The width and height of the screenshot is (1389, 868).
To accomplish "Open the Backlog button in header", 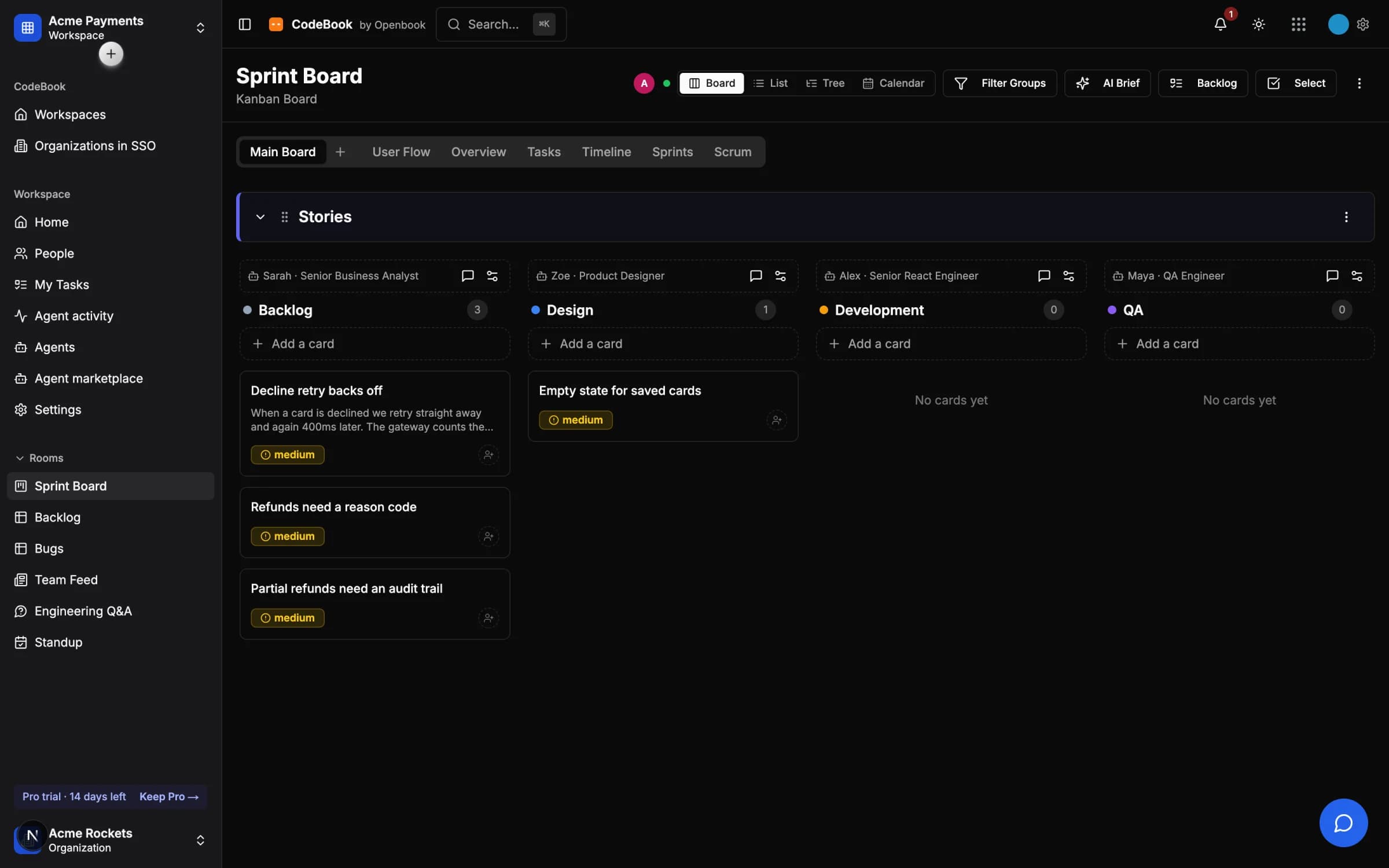I will pyautogui.click(x=1203, y=83).
